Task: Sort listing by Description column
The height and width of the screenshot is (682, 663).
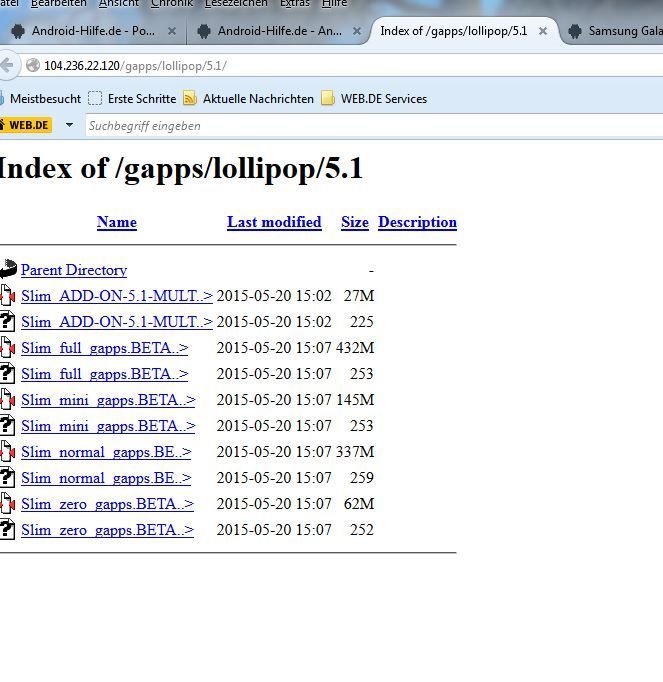Action: pyautogui.click(x=417, y=222)
